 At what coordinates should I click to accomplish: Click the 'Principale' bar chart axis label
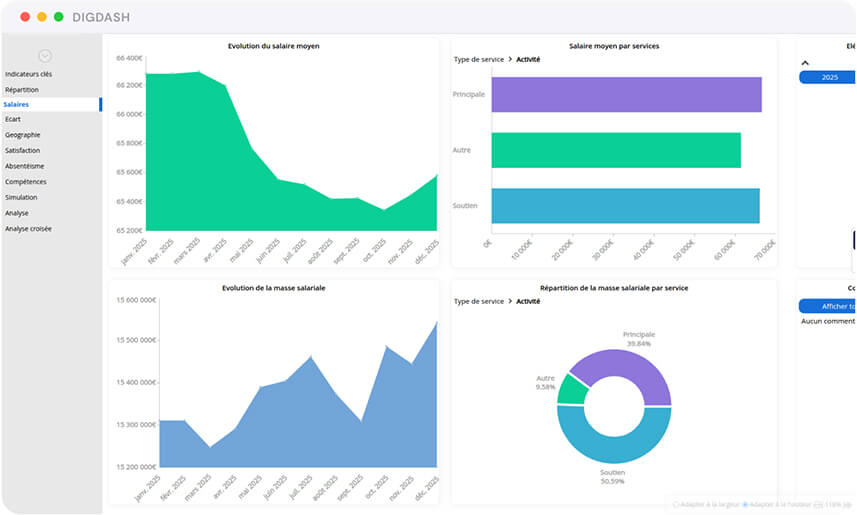coord(468,94)
